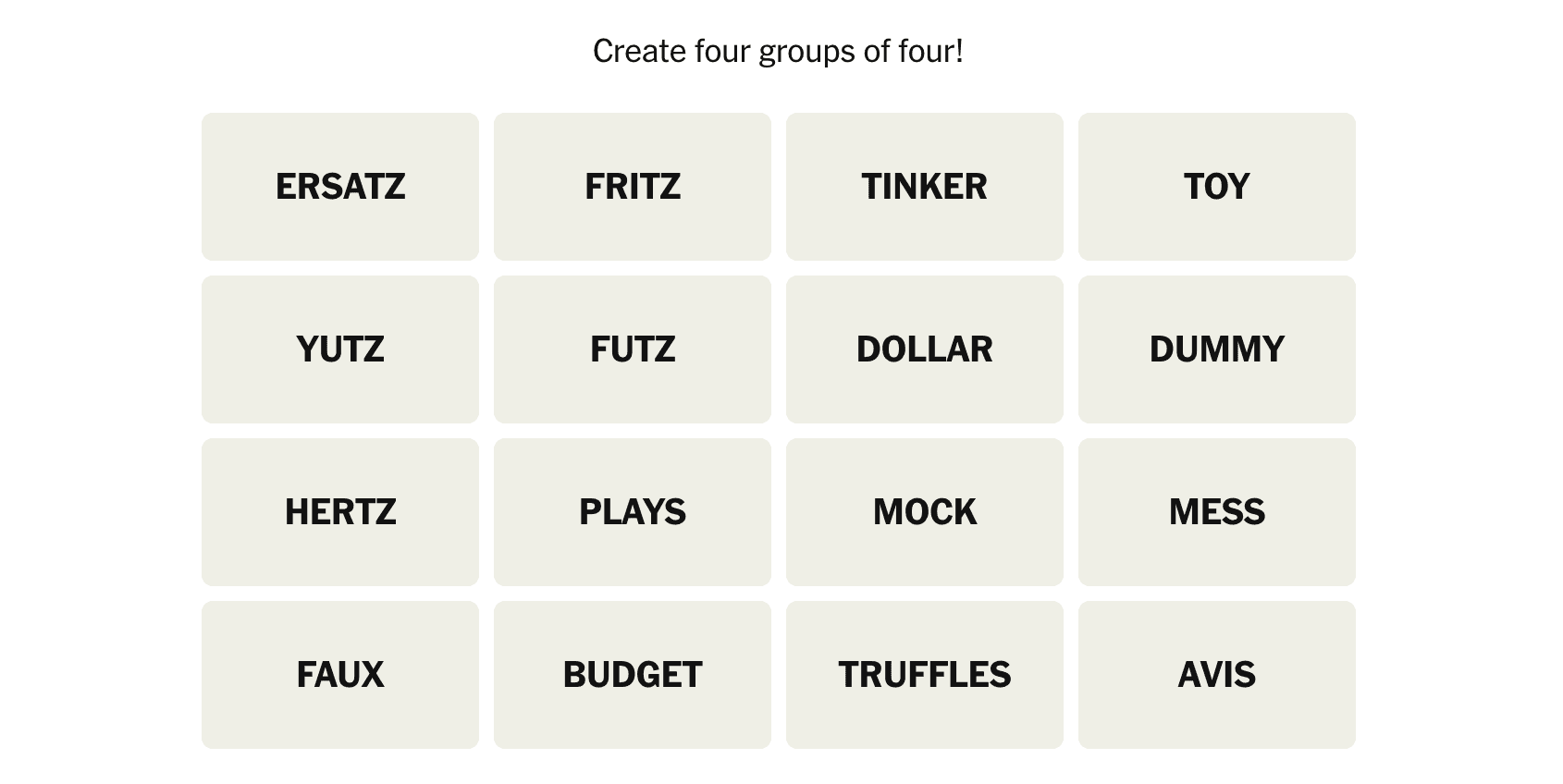Viewport: 1563px width, 784px height.
Task: Choose the MOCK word tile
Action: tap(925, 512)
